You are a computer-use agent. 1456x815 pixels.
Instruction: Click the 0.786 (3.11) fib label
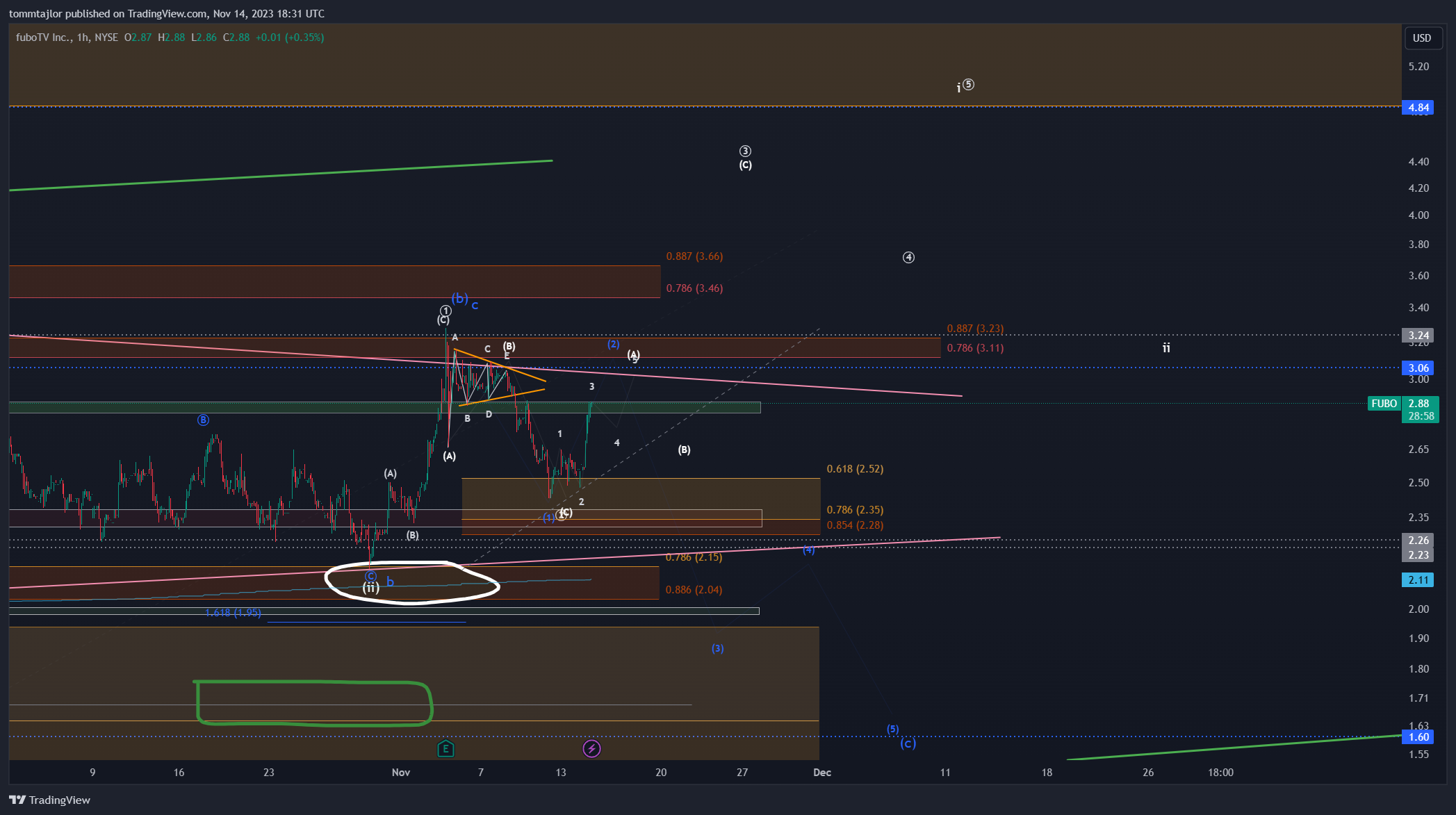coord(975,348)
